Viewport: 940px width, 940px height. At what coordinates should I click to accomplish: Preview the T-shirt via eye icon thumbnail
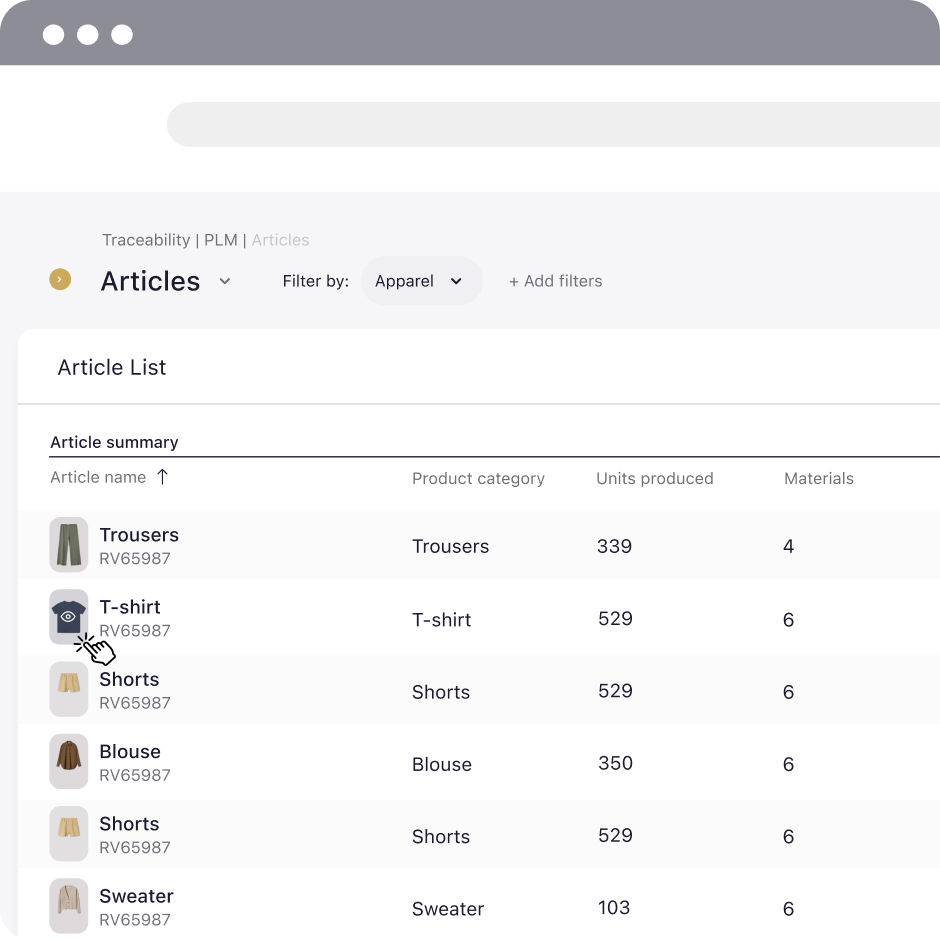[x=68, y=617]
